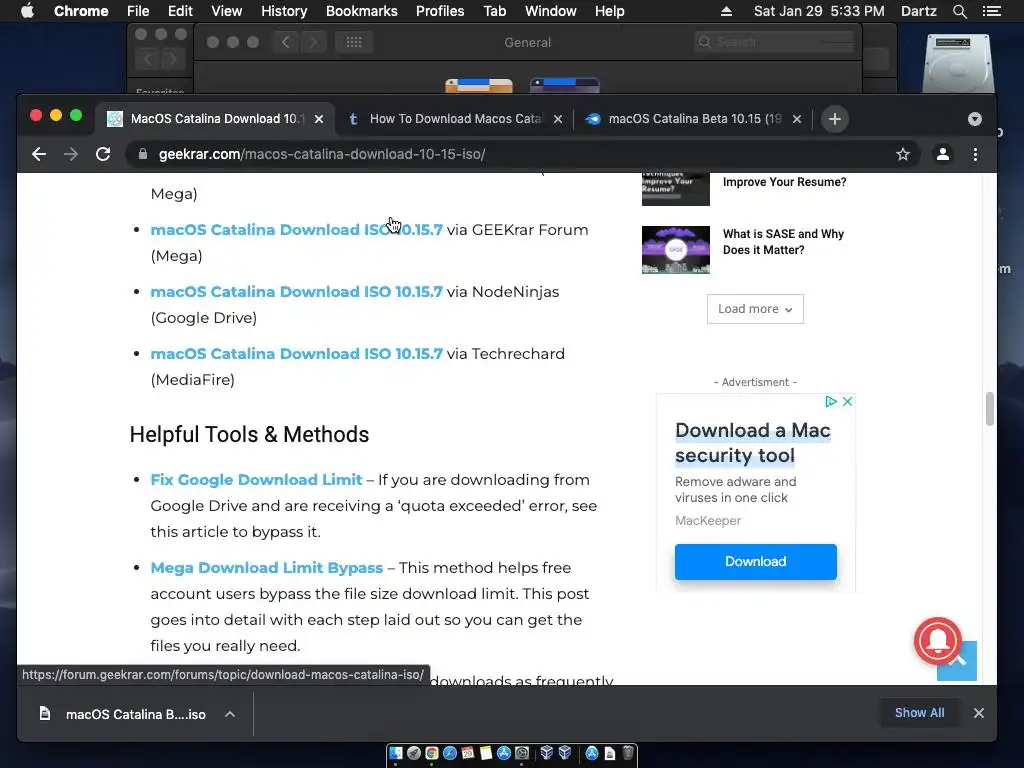Close the downloads bar
This screenshot has width=1024, height=768.
[x=978, y=713]
